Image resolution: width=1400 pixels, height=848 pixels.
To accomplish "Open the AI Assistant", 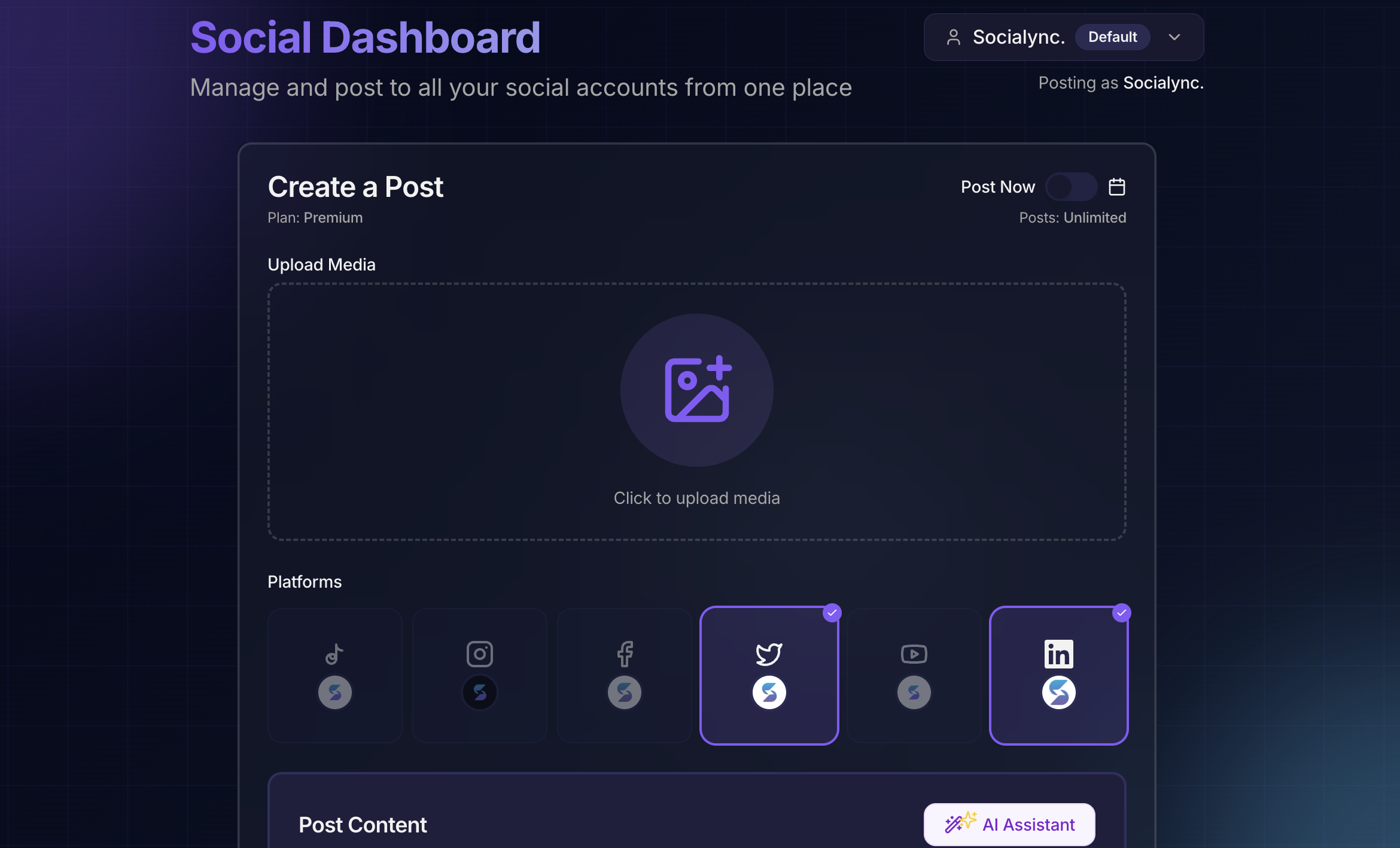I will (x=1009, y=824).
